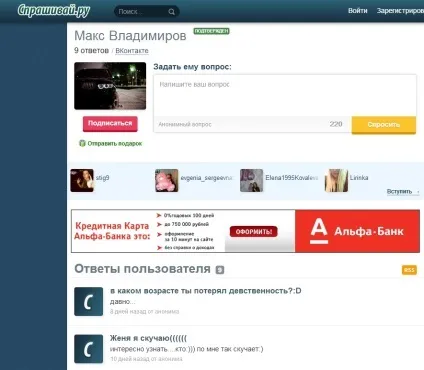Click the Макс Владимиров profile name
The height and width of the screenshot is (370, 424).
coord(130,36)
